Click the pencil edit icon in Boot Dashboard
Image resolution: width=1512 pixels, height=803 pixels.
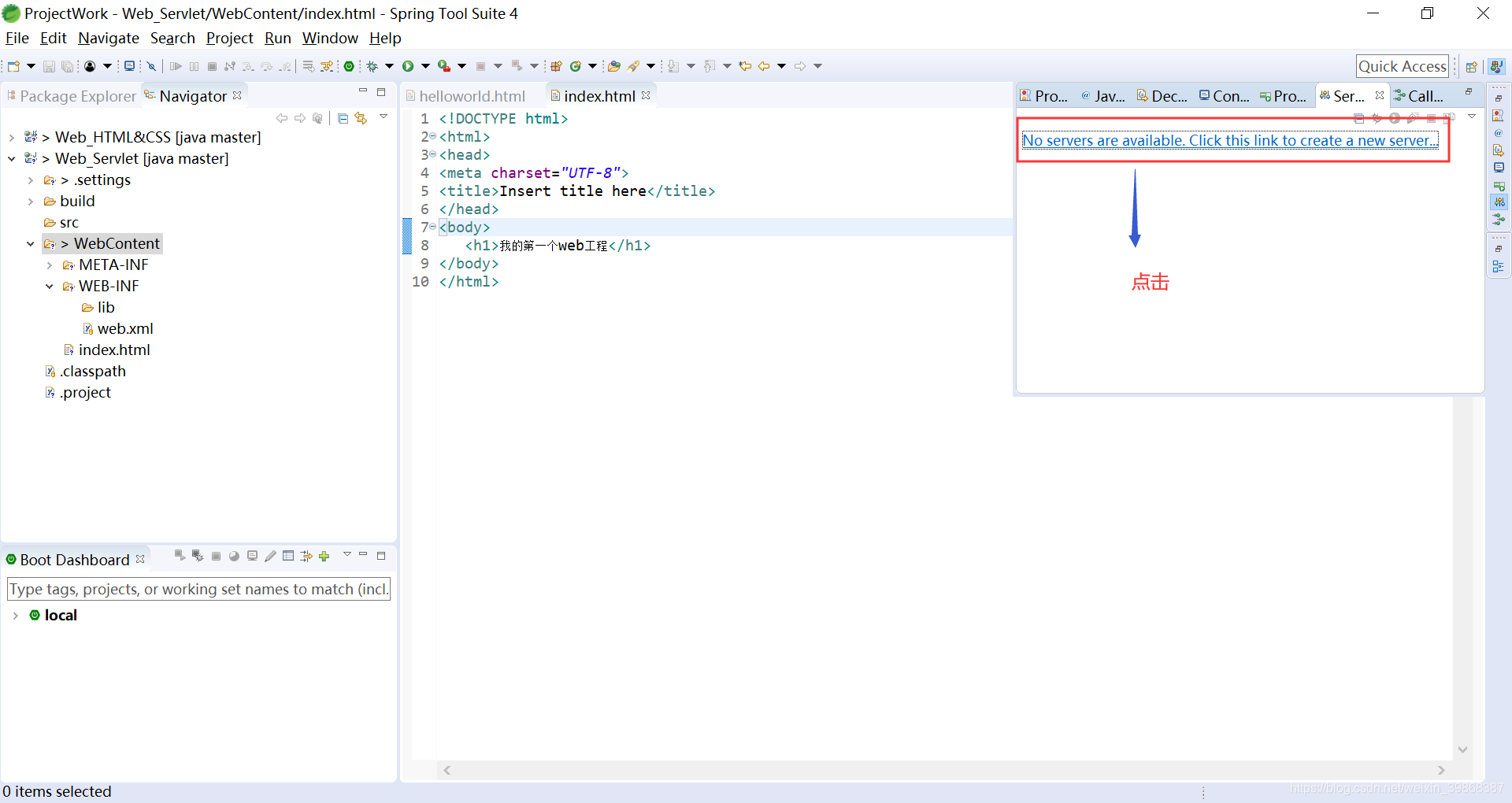pos(270,556)
